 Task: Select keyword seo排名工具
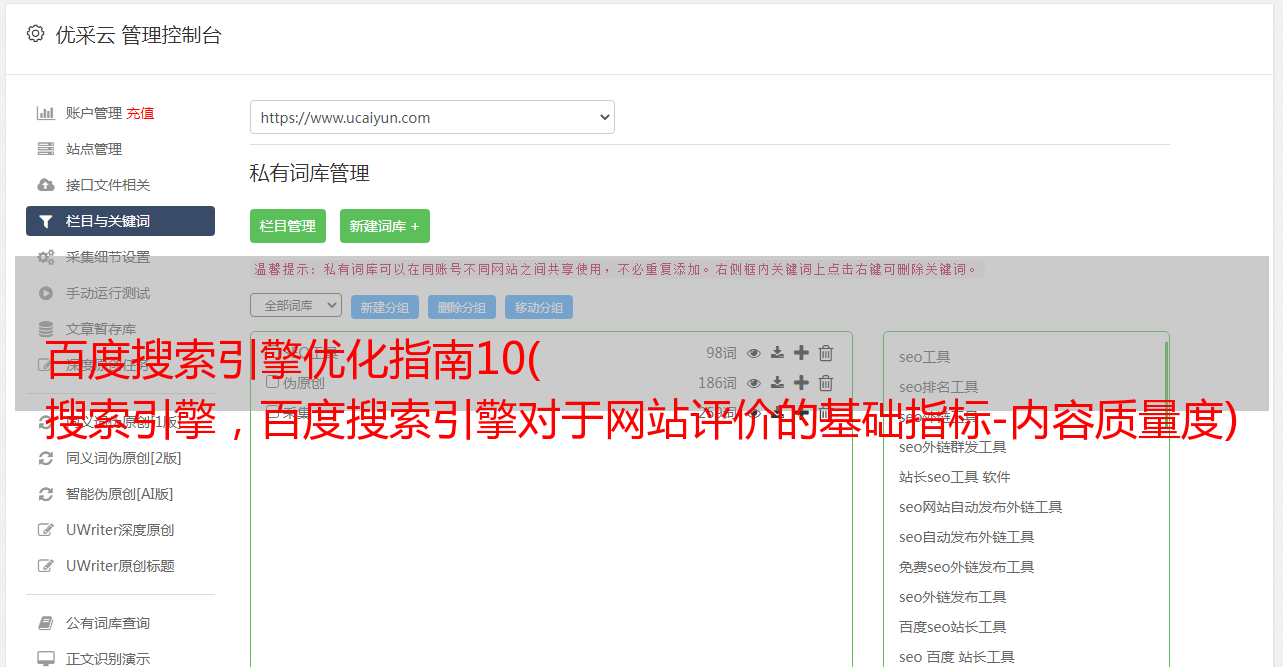click(x=939, y=387)
